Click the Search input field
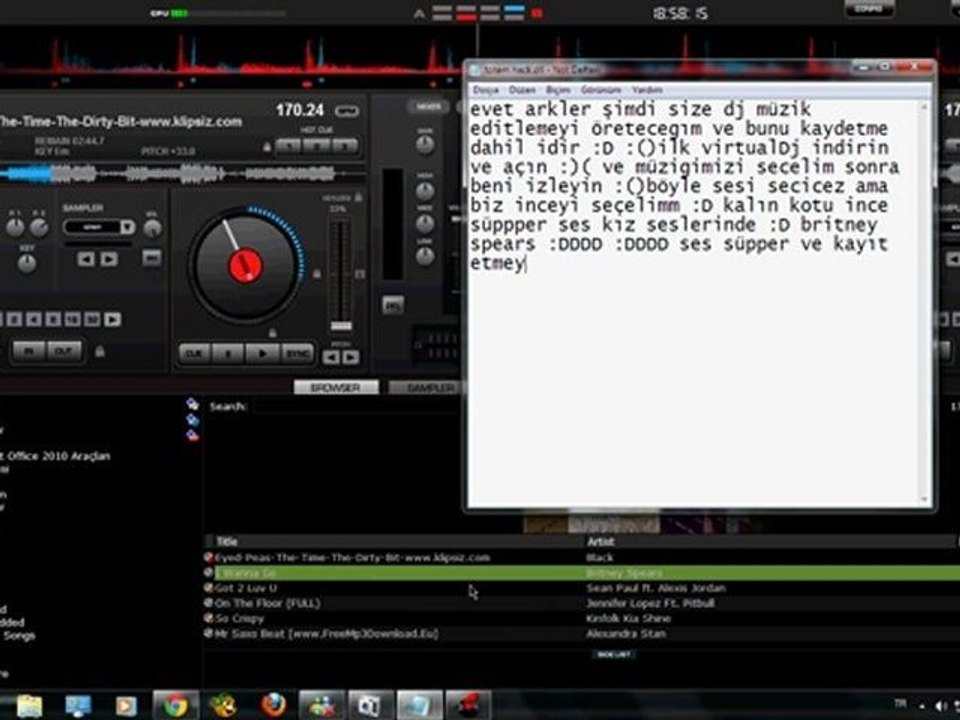Image resolution: width=960 pixels, height=720 pixels. pos(355,407)
